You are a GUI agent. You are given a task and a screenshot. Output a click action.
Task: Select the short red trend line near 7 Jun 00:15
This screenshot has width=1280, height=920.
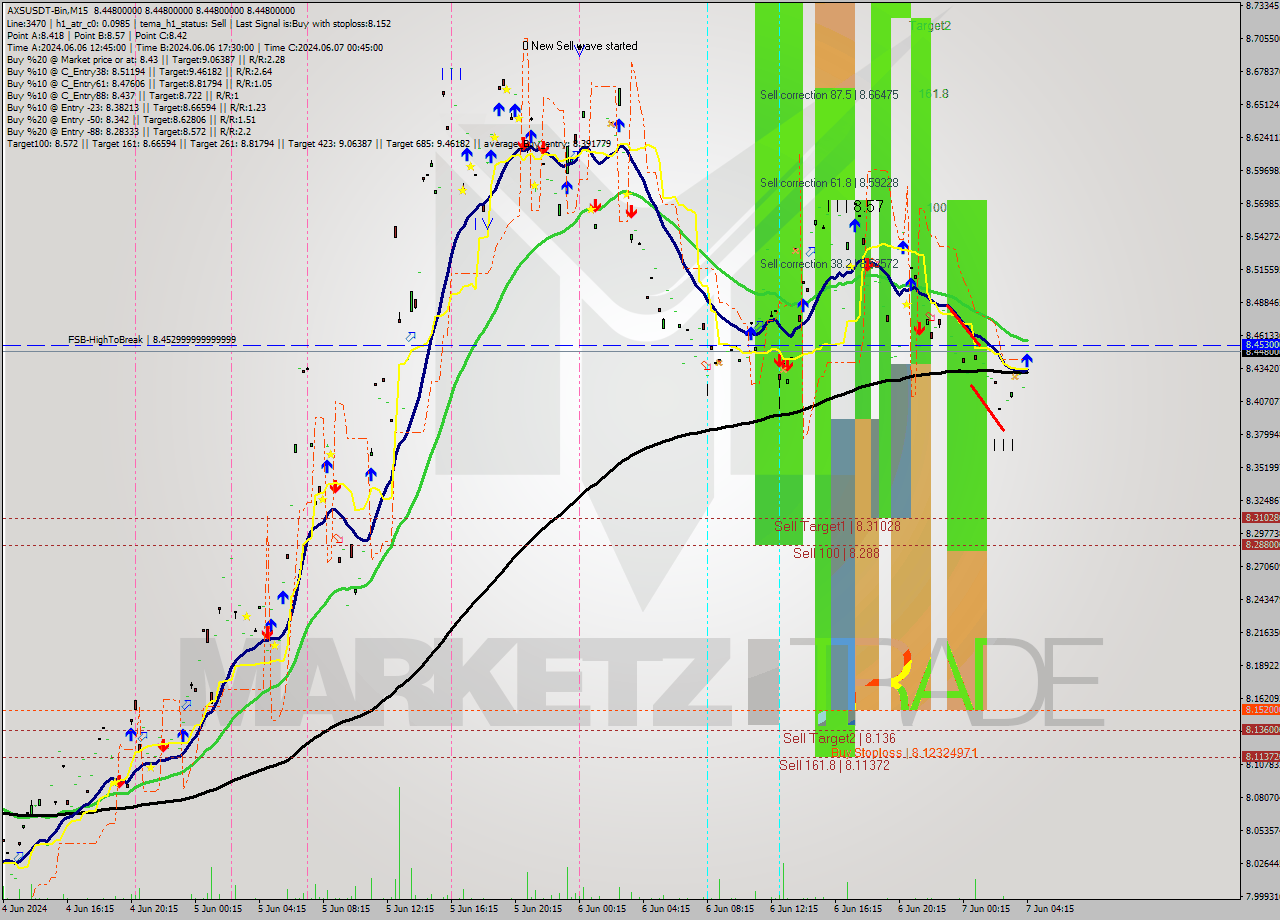click(987, 407)
